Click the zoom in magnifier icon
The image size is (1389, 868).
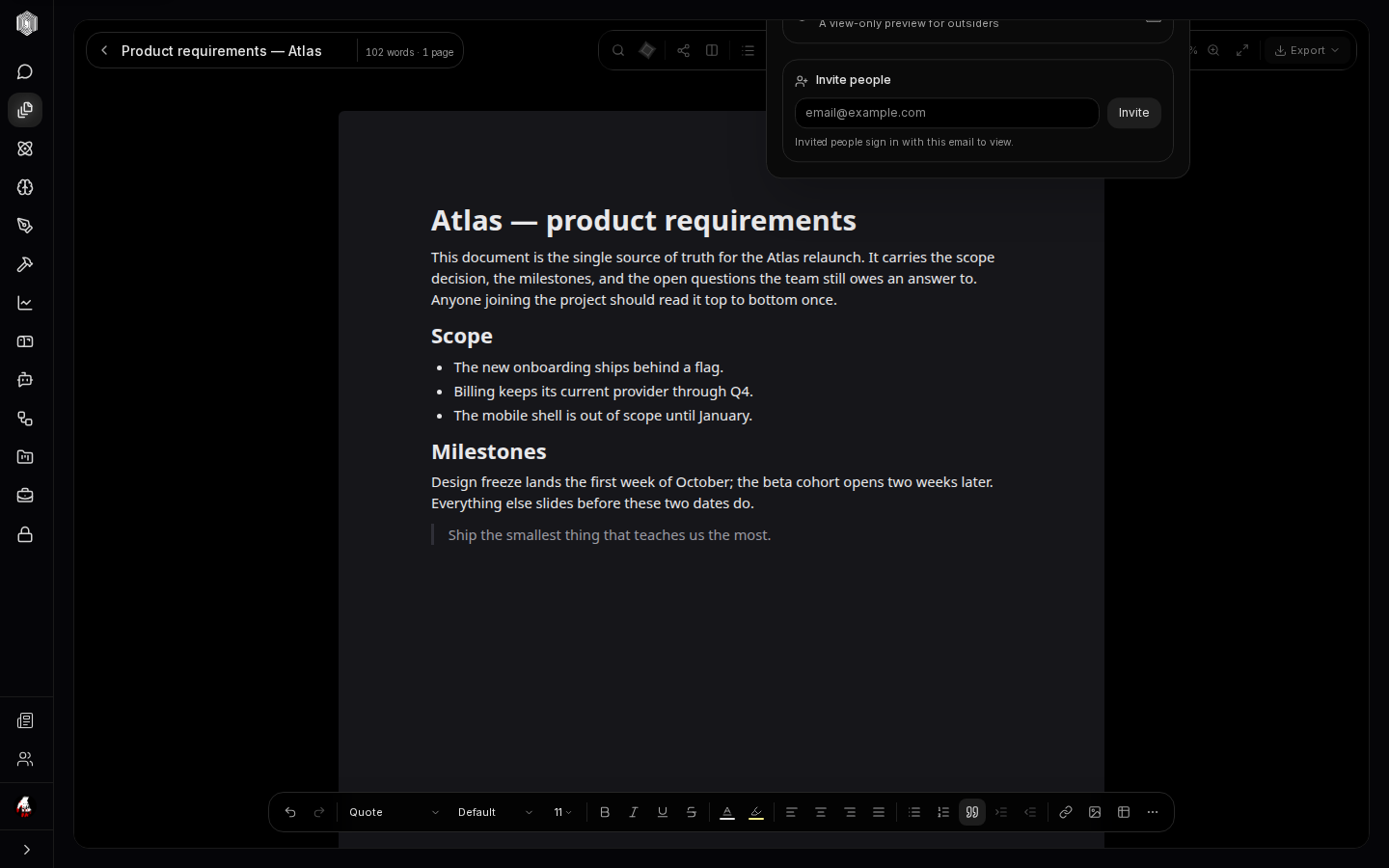click(1213, 50)
